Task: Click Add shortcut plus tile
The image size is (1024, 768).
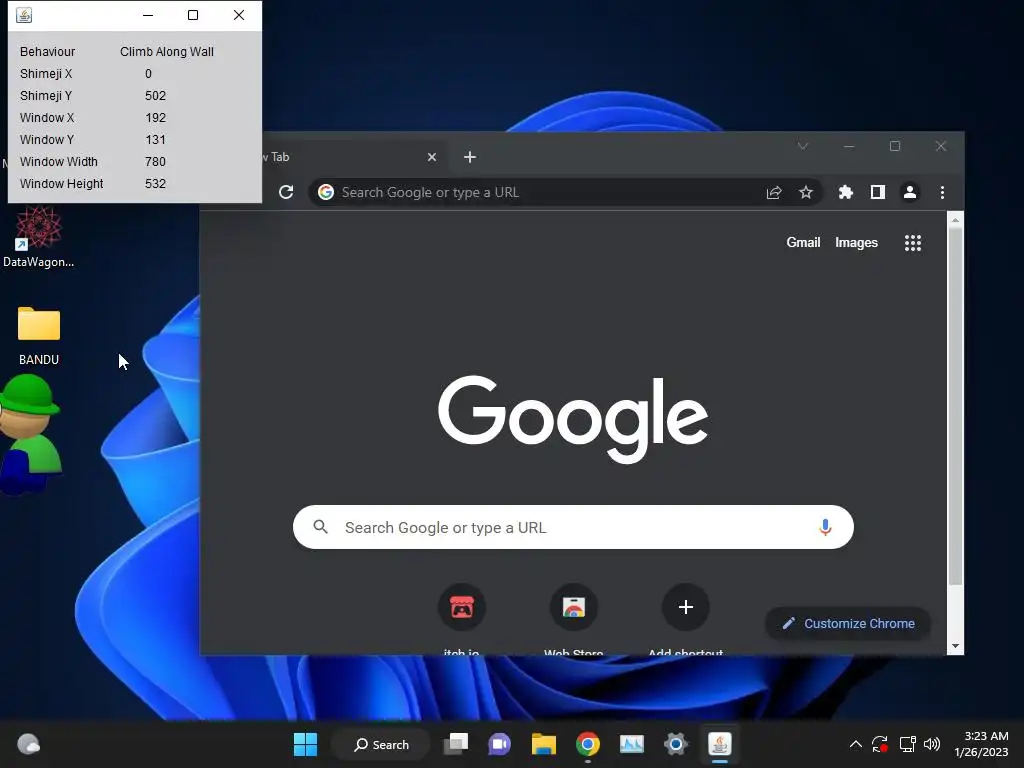Action: point(686,607)
